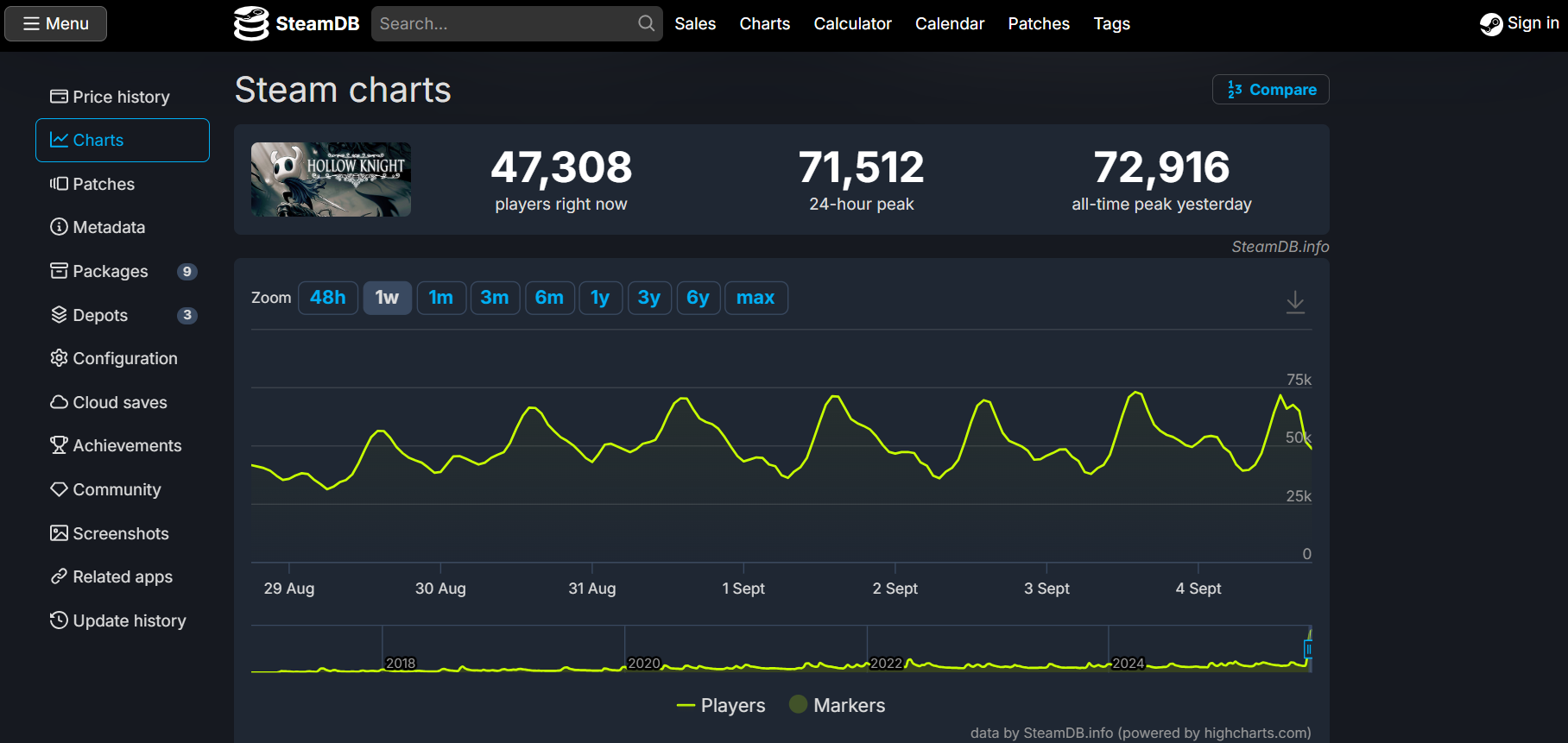This screenshot has width=1568, height=743.
Task: Set chart zoom to 3y
Action: [x=649, y=298]
